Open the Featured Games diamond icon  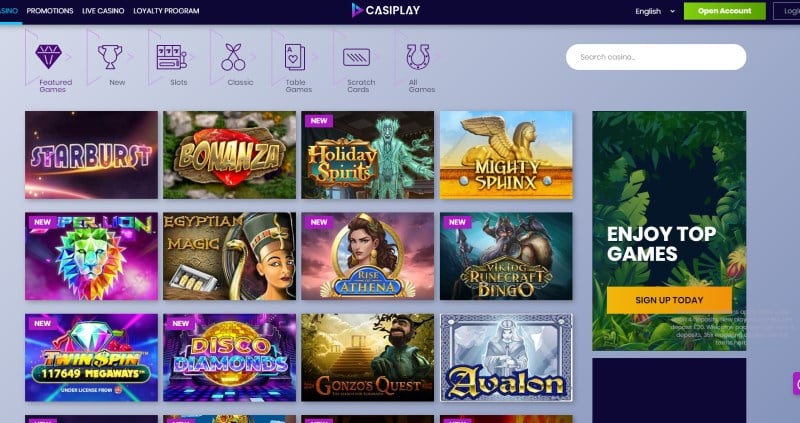coord(48,56)
